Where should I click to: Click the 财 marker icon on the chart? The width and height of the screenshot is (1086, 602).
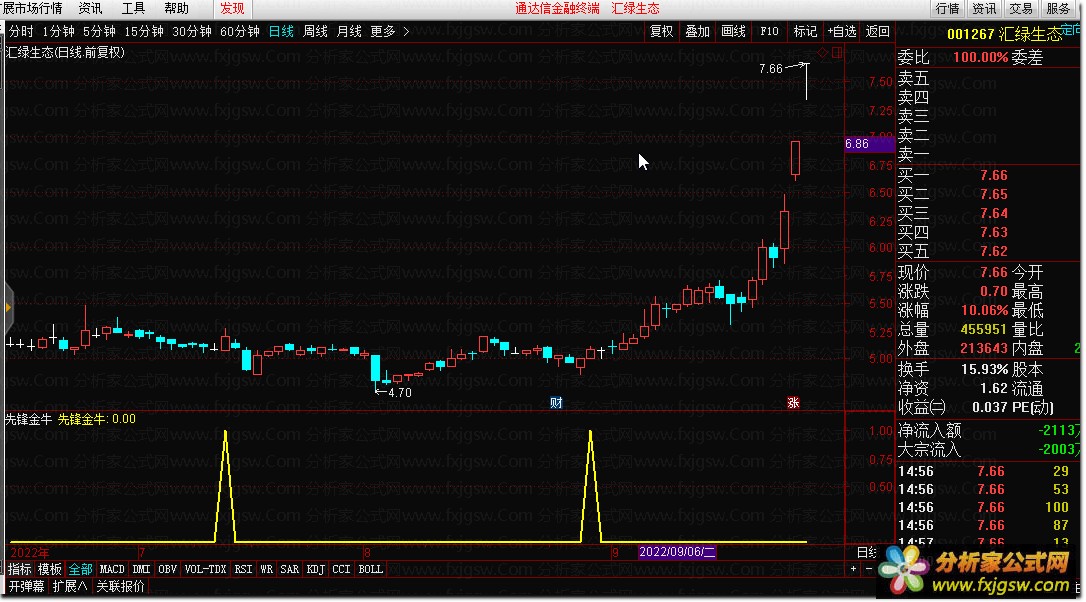[555, 402]
